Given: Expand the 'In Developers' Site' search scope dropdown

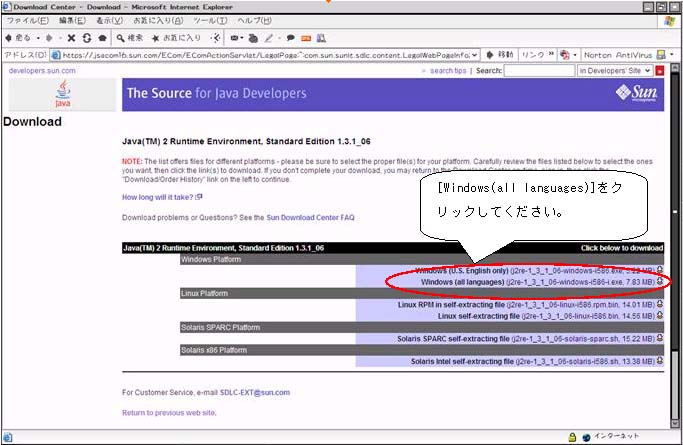Looking at the screenshot, I should pos(647,71).
